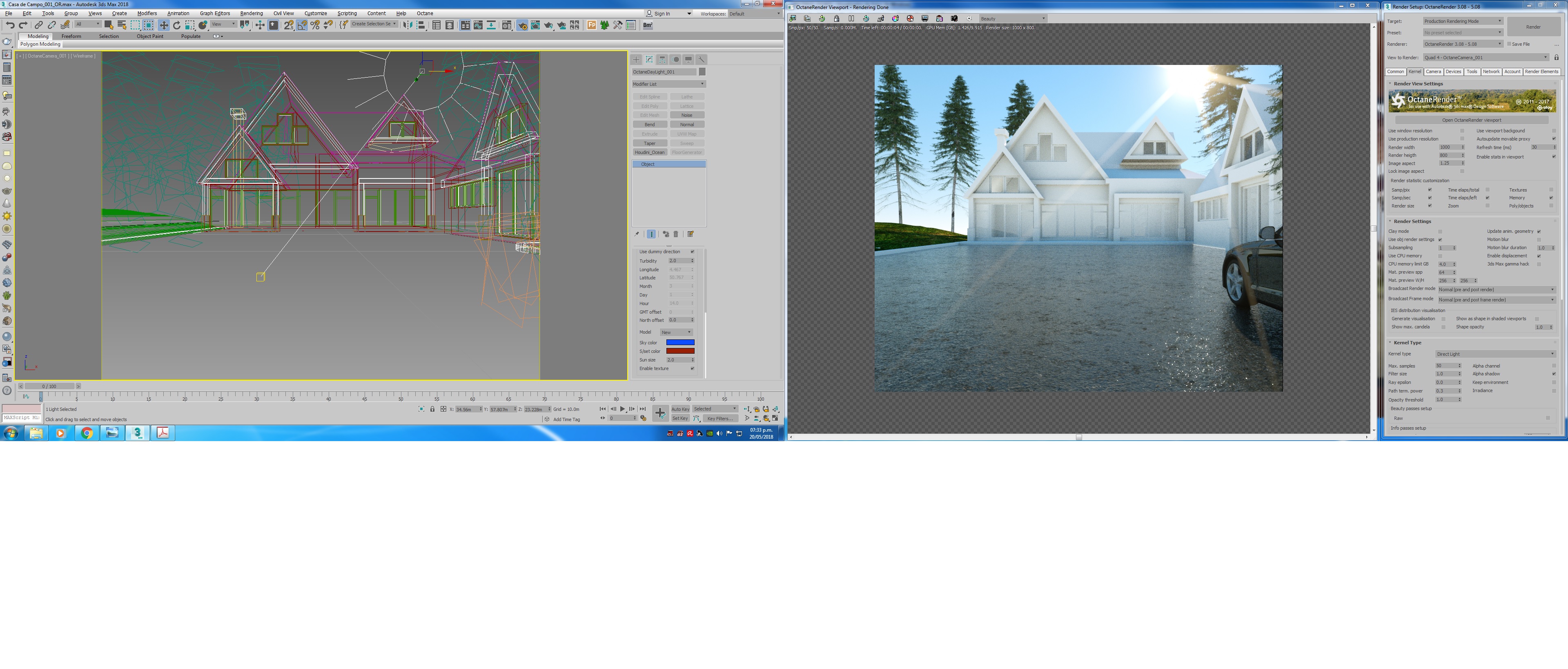The height and width of the screenshot is (669, 1568).
Task: Click remove modifier trash icon
Action: [x=676, y=234]
